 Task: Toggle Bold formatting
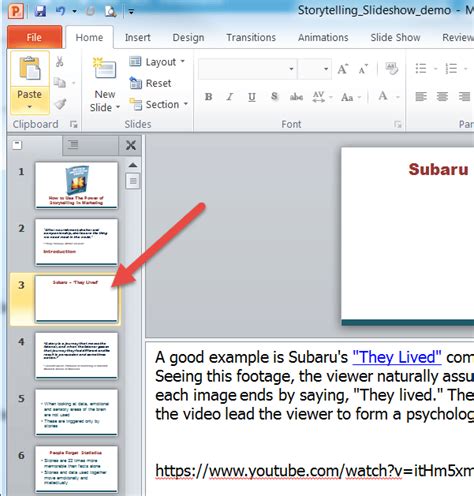tap(209, 97)
